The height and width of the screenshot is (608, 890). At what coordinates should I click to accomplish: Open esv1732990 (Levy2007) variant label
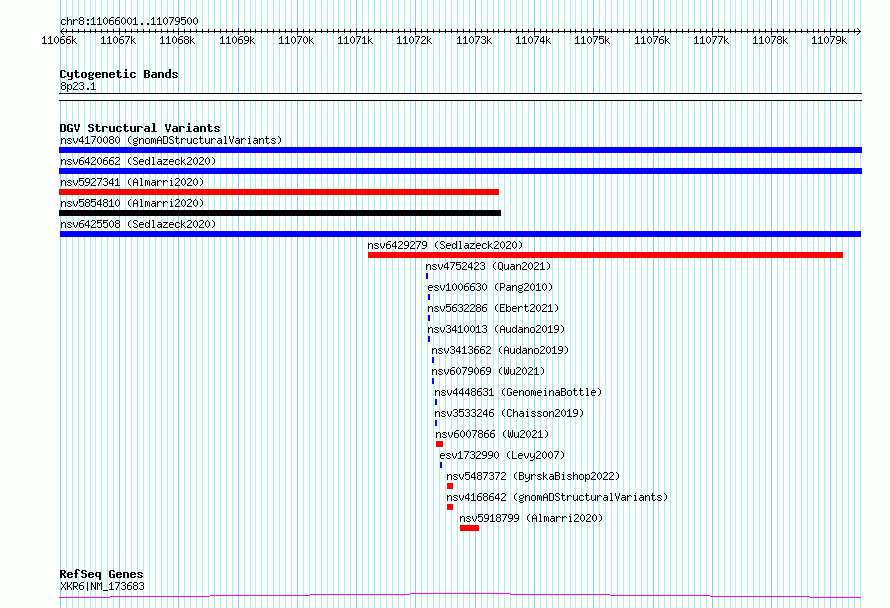coord(502,455)
